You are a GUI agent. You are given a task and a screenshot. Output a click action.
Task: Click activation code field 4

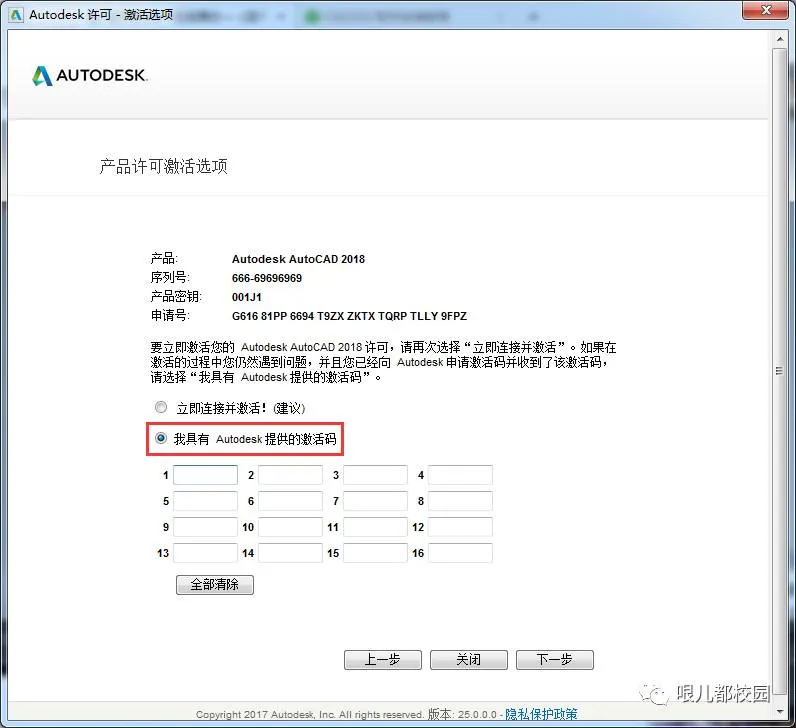coord(460,475)
